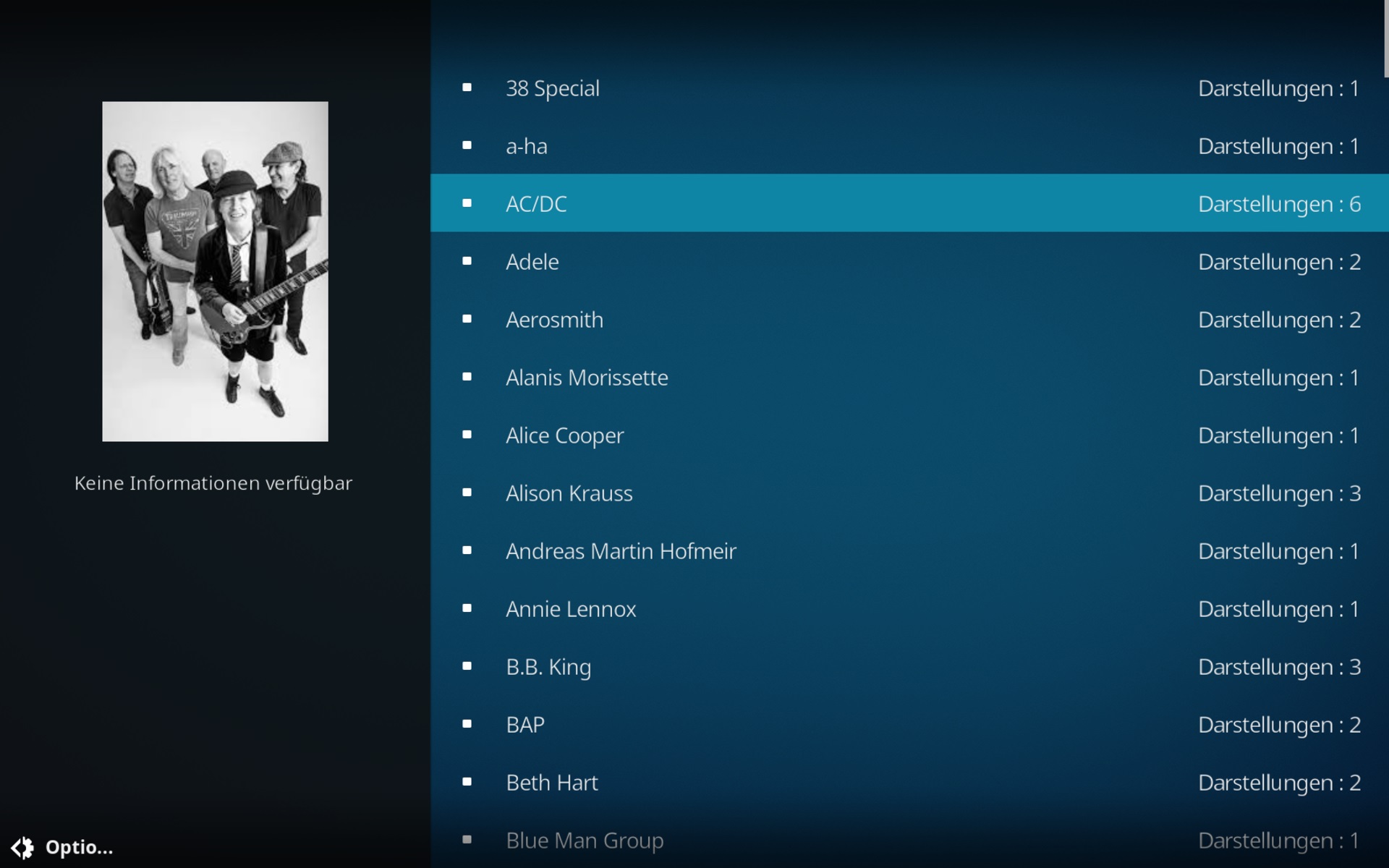This screenshot has height=868, width=1389.
Task: Click the vertical scrollbar handle at top right
Action: 1386,38
